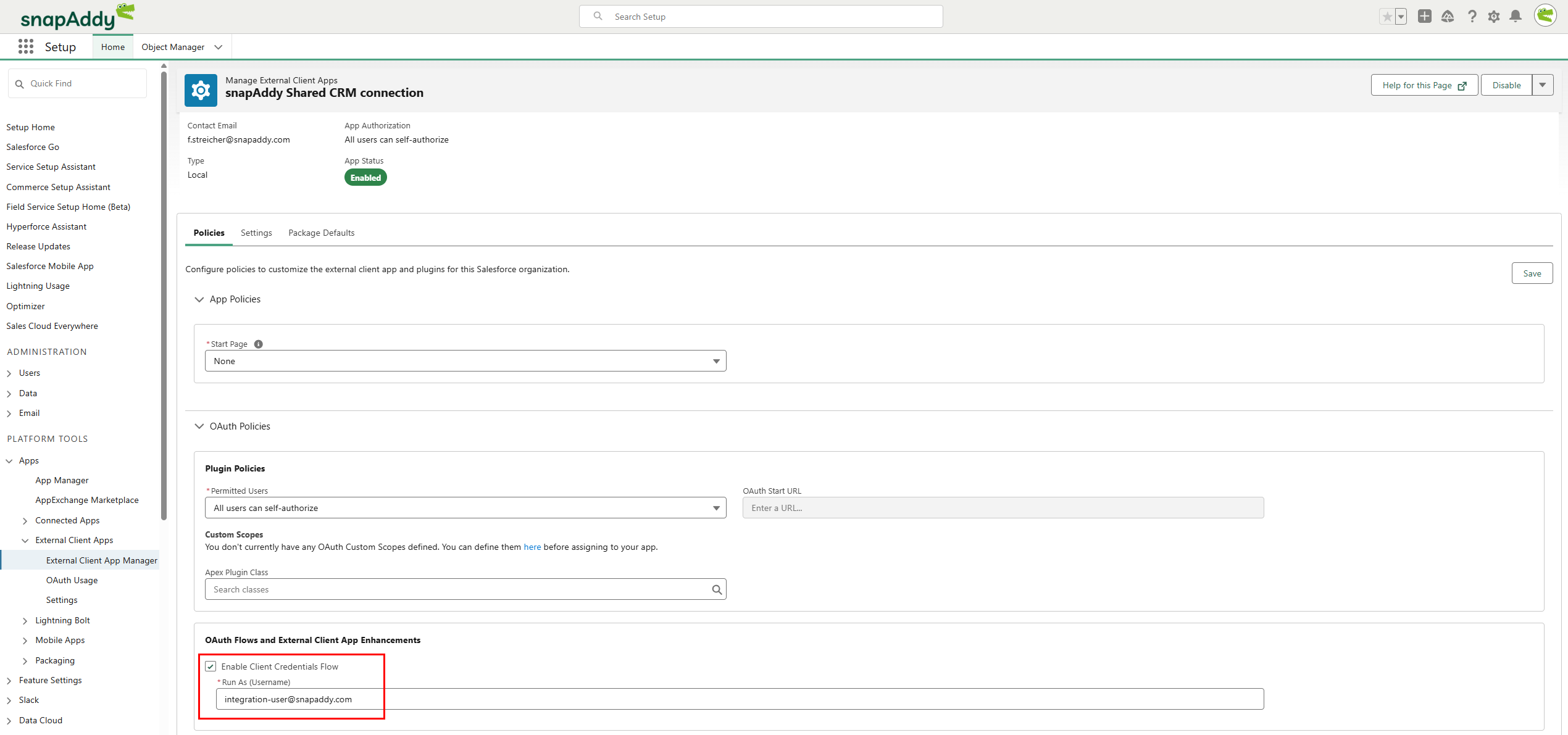Viewport: 1568px width, 735px height.
Task: Open the global actions plus icon
Action: pyautogui.click(x=1425, y=17)
